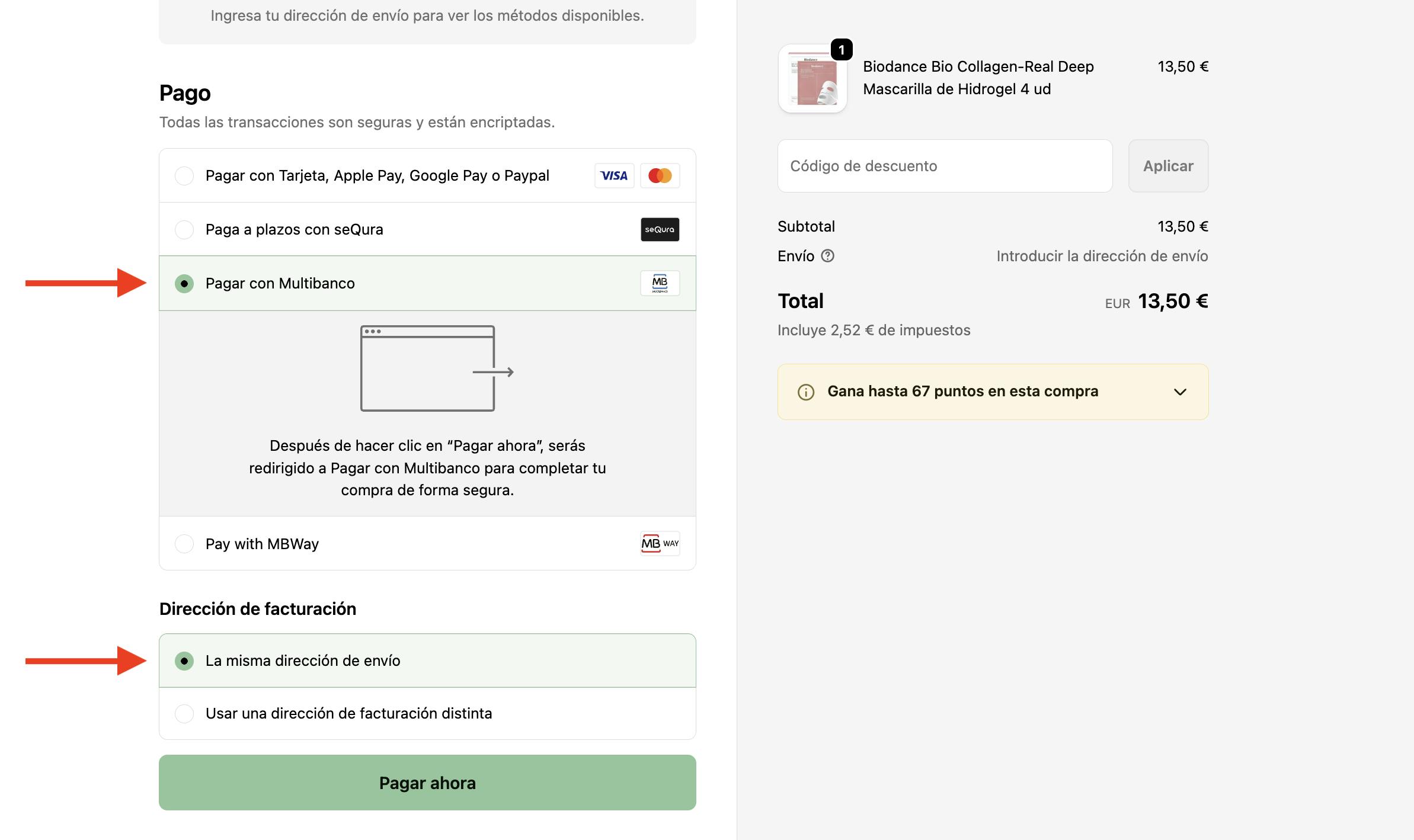Click the Multibanco MB logo icon

click(660, 283)
